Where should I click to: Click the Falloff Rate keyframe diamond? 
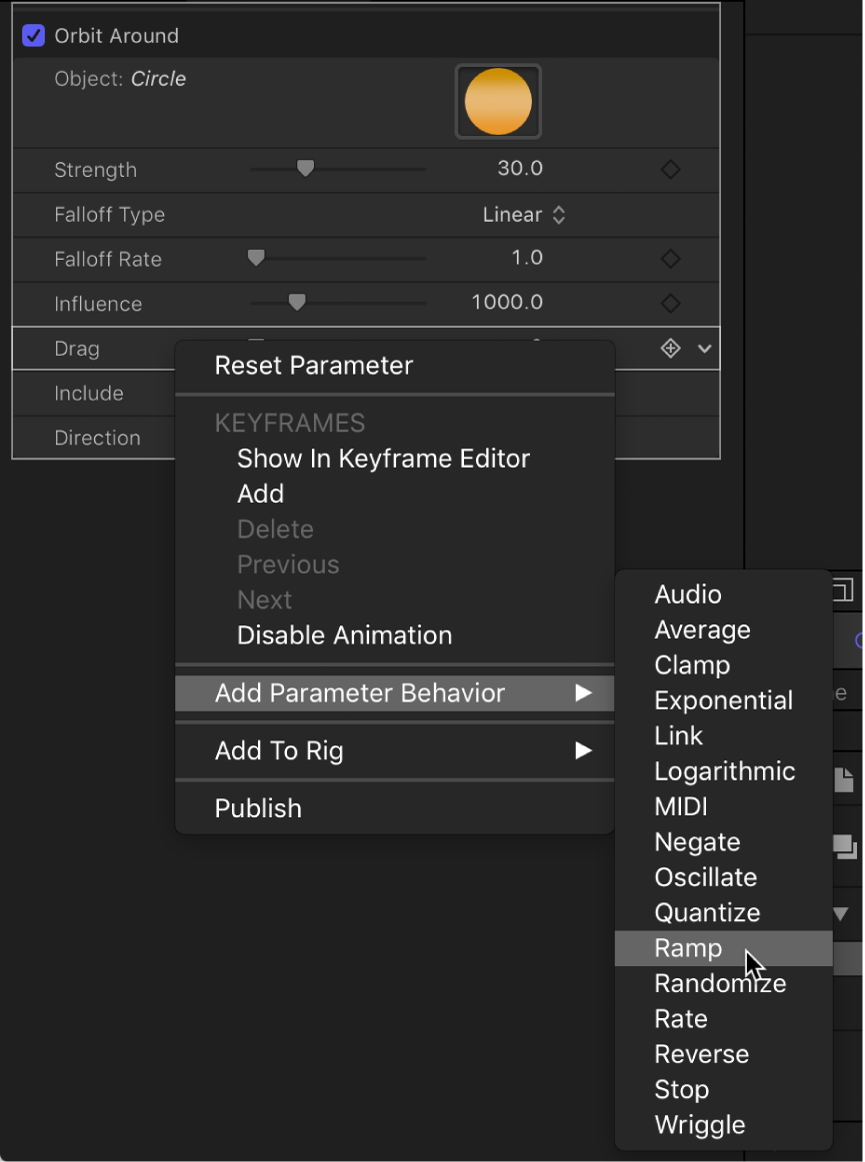coord(671,259)
